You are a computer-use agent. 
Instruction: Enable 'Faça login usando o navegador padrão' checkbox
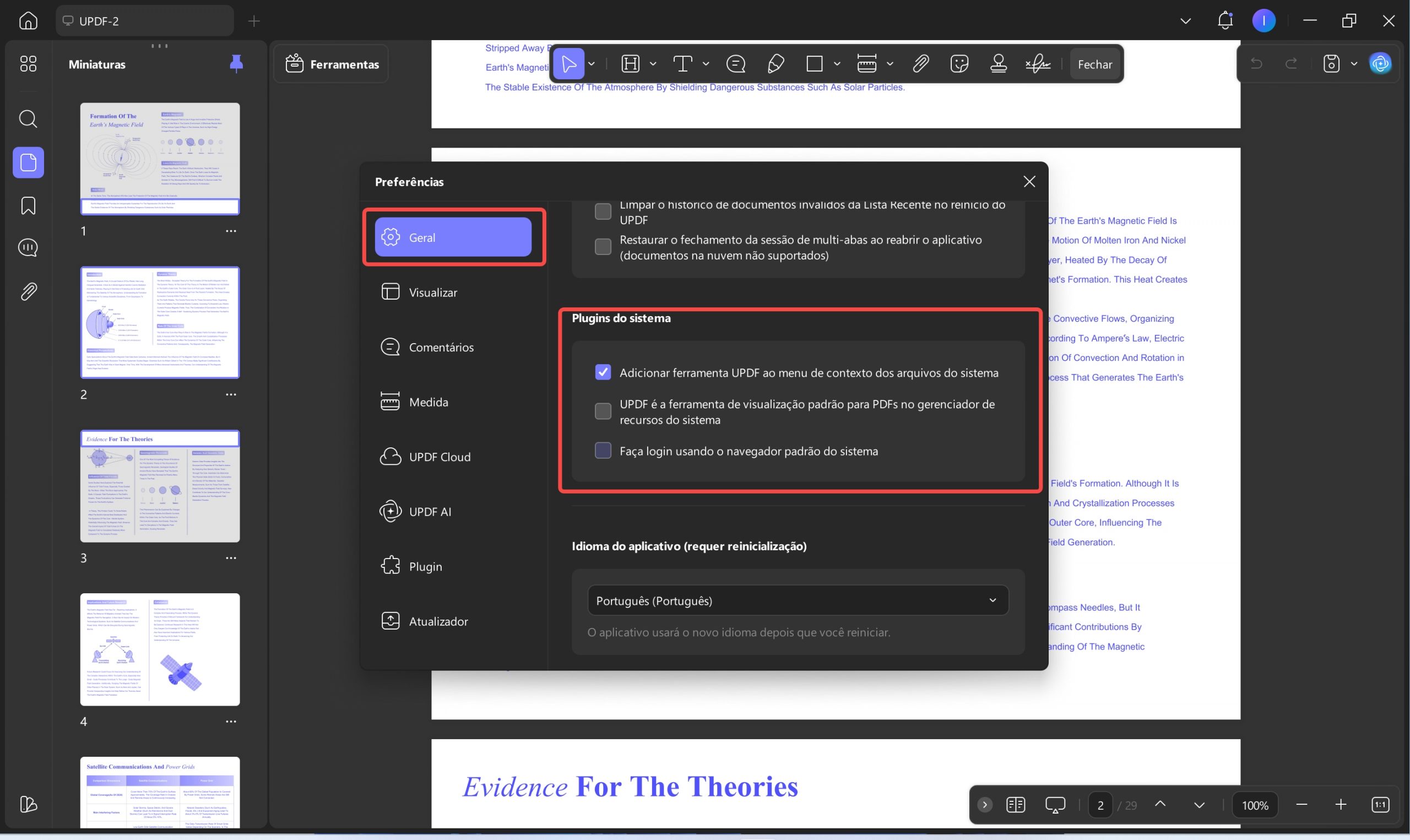(x=603, y=451)
